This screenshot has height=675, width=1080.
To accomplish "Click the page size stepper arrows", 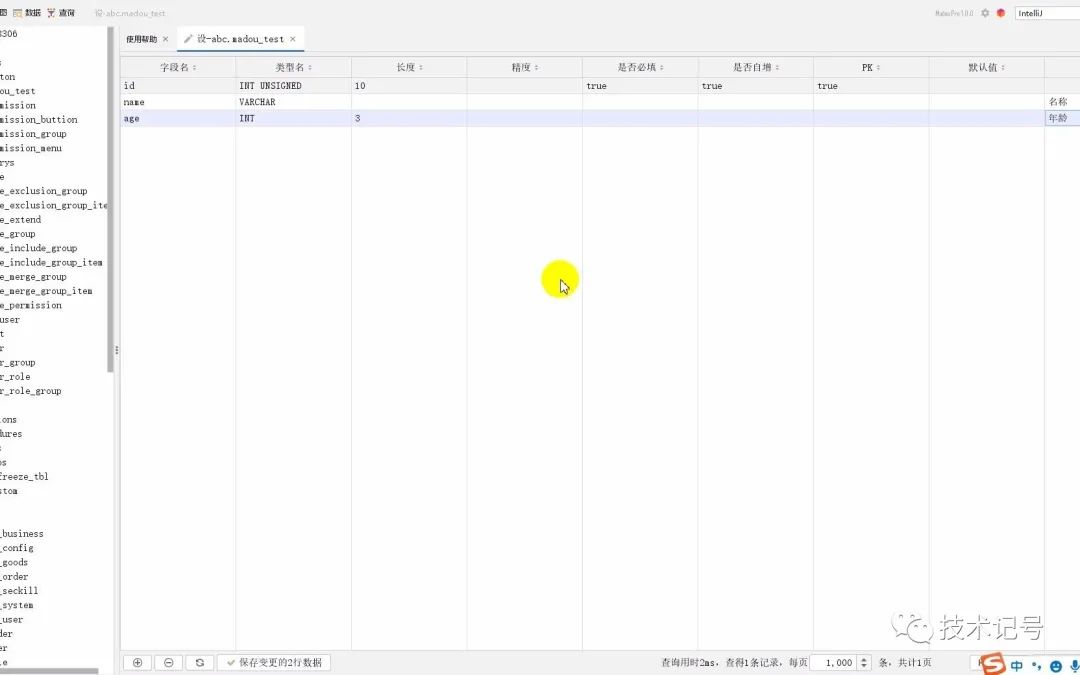I will coord(864,663).
